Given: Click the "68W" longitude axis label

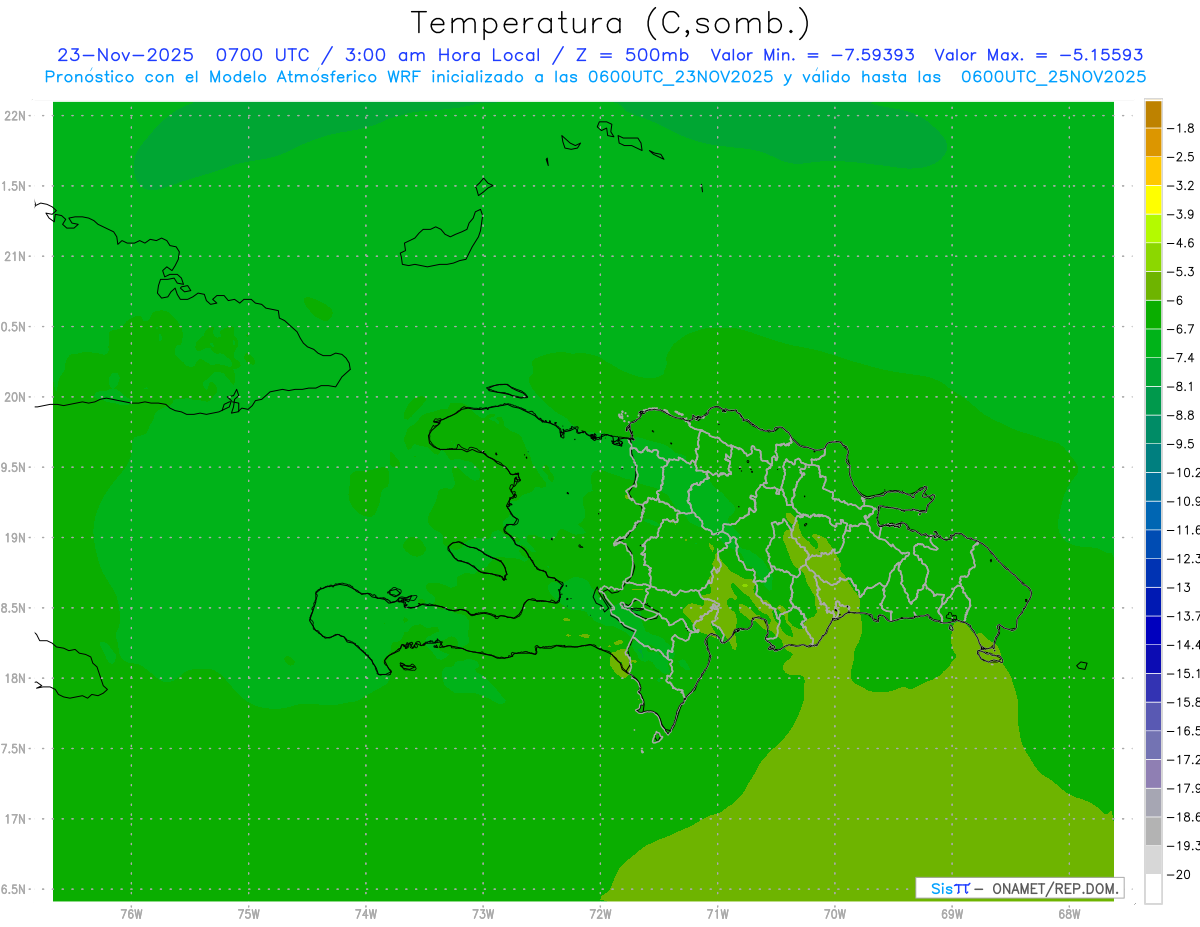Looking at the screenshot, I should click(1069, 913).
